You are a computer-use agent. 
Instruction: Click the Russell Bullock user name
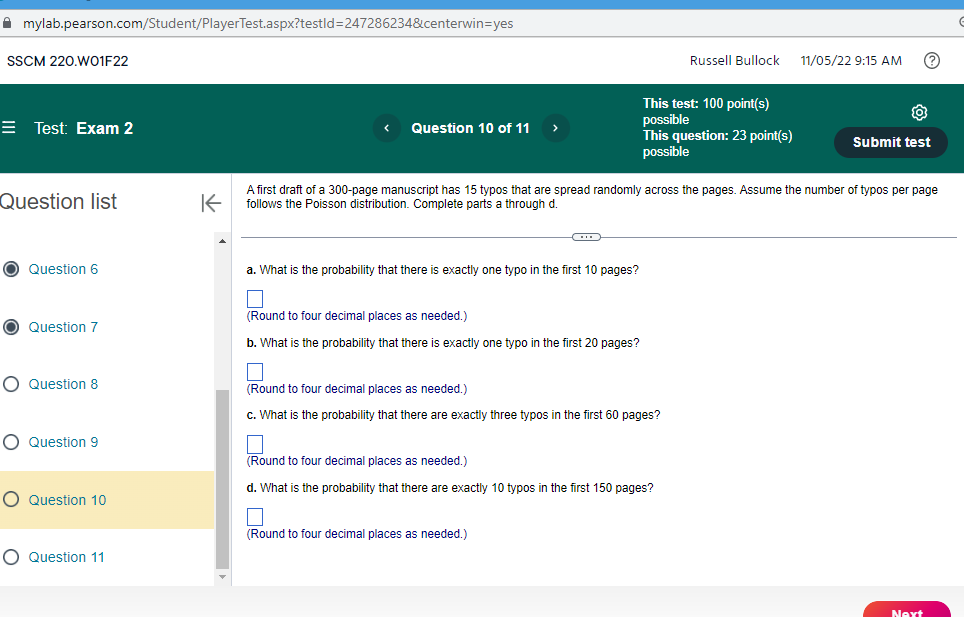coord(734,60)
